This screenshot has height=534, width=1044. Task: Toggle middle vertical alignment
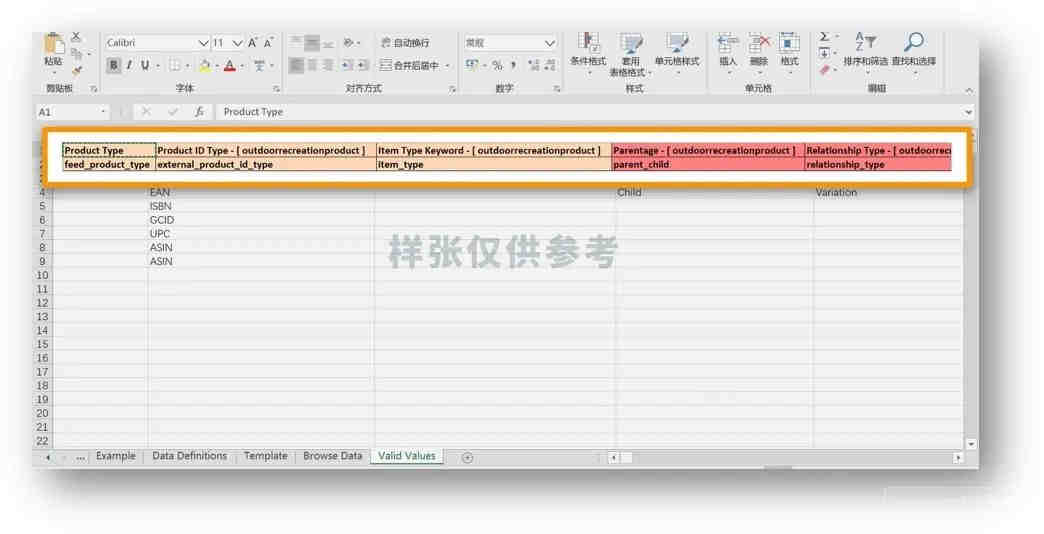[x=312, y=43]
